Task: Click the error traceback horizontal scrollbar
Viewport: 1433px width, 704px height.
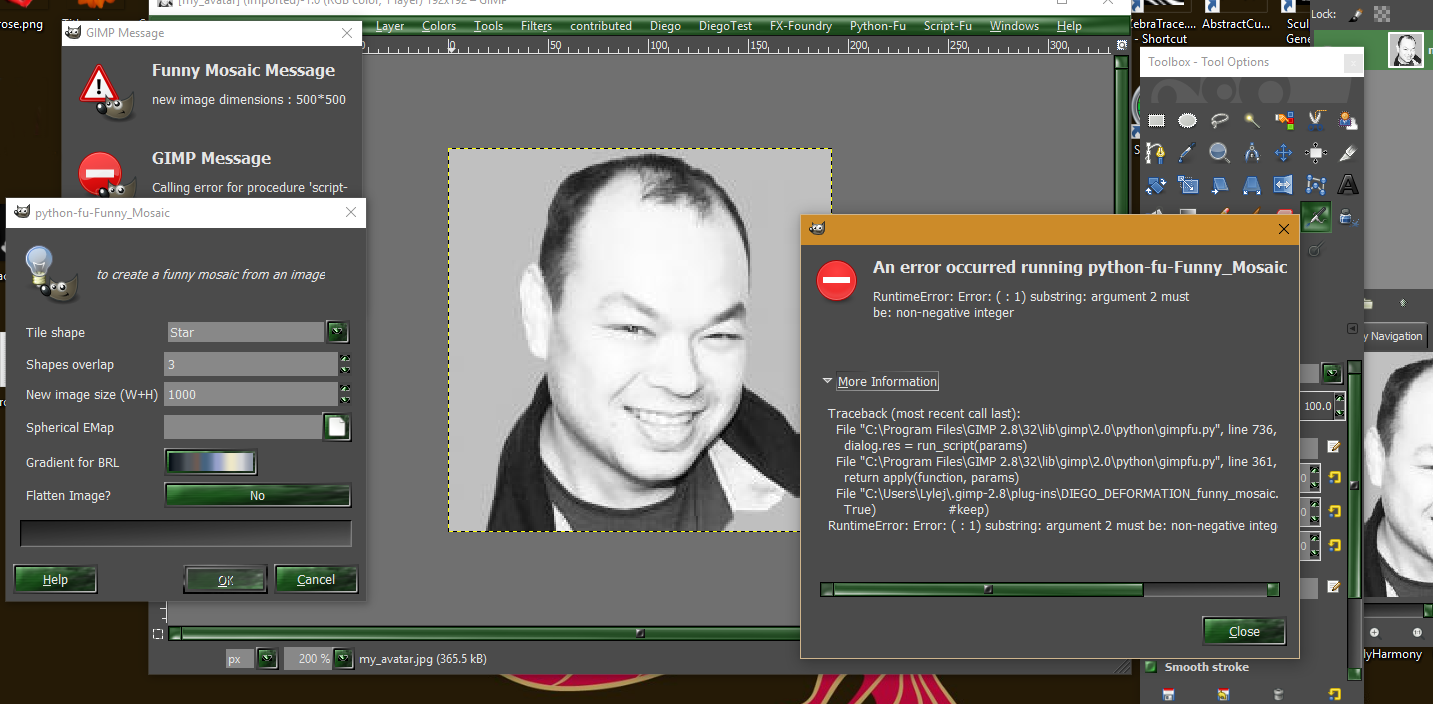Action: [1049, 590]
